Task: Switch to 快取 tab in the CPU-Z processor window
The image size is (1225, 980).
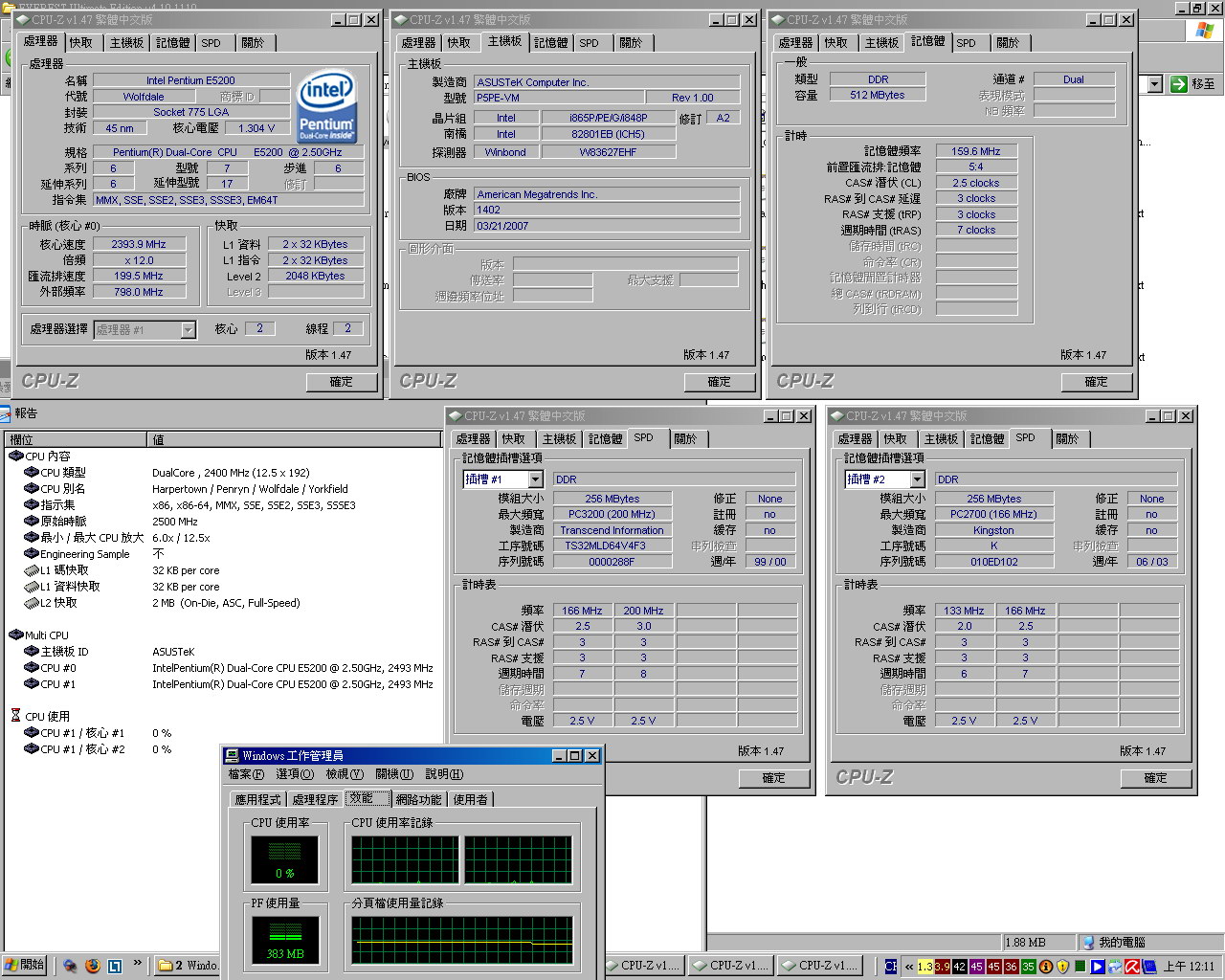Action: [x=81, y=43]
